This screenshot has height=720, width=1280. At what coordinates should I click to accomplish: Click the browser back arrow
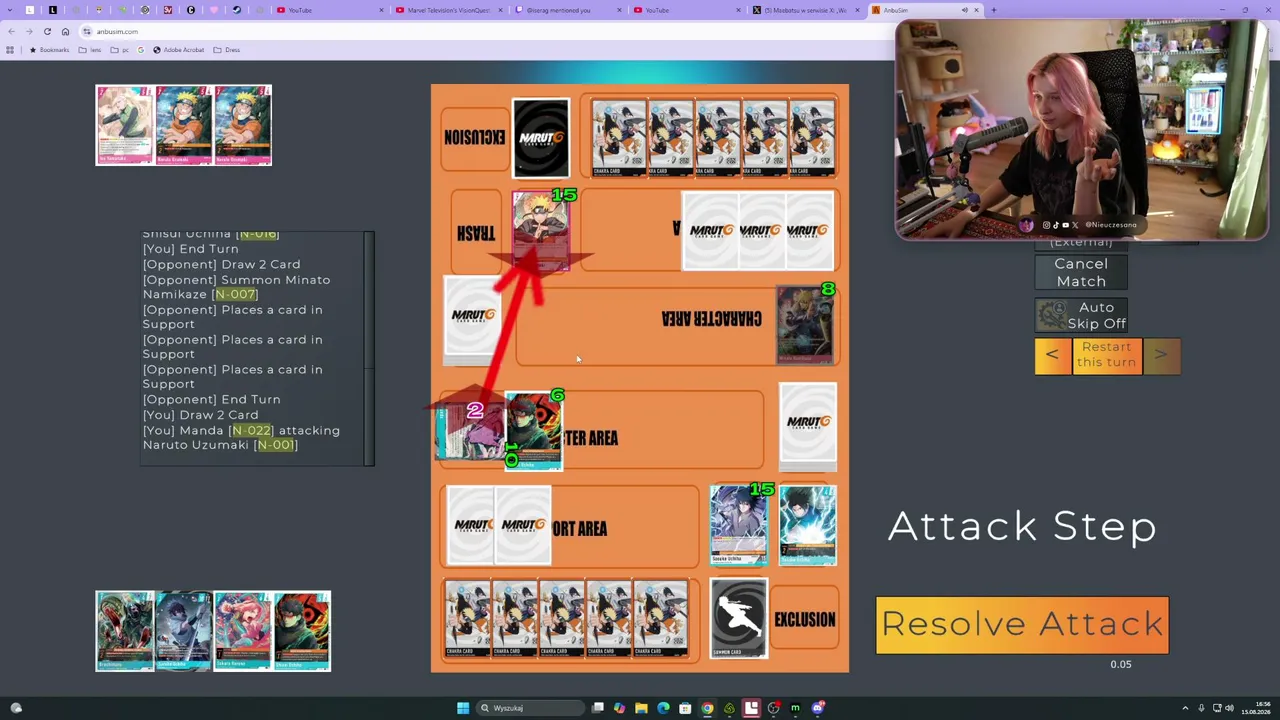tap(11, 31)
